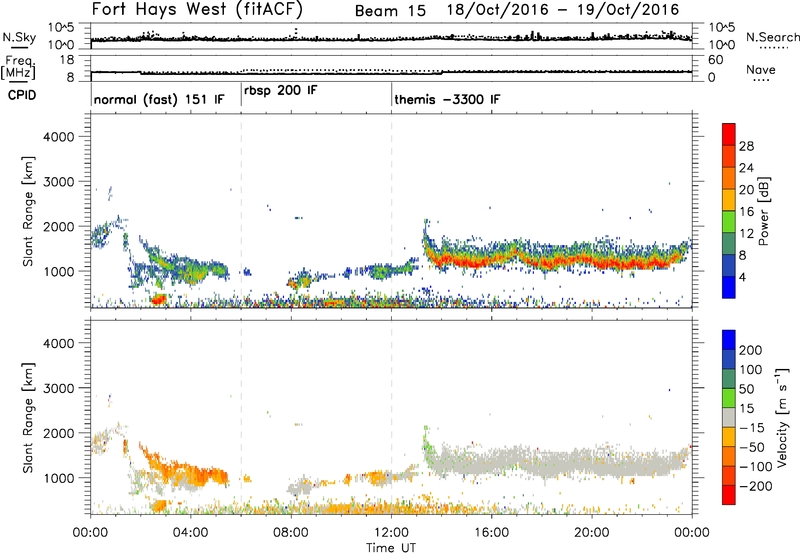Viewport: 800px width, 554px height.
Task: Pick the red top segment of Power colorbar
Action: [729, 134]
